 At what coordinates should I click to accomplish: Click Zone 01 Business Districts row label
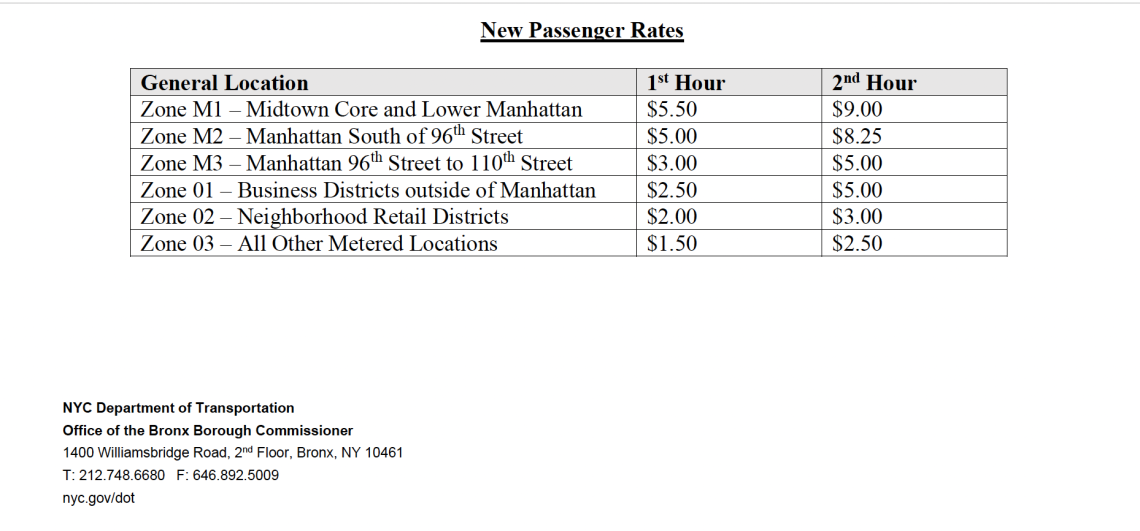[x=368, y=190]
